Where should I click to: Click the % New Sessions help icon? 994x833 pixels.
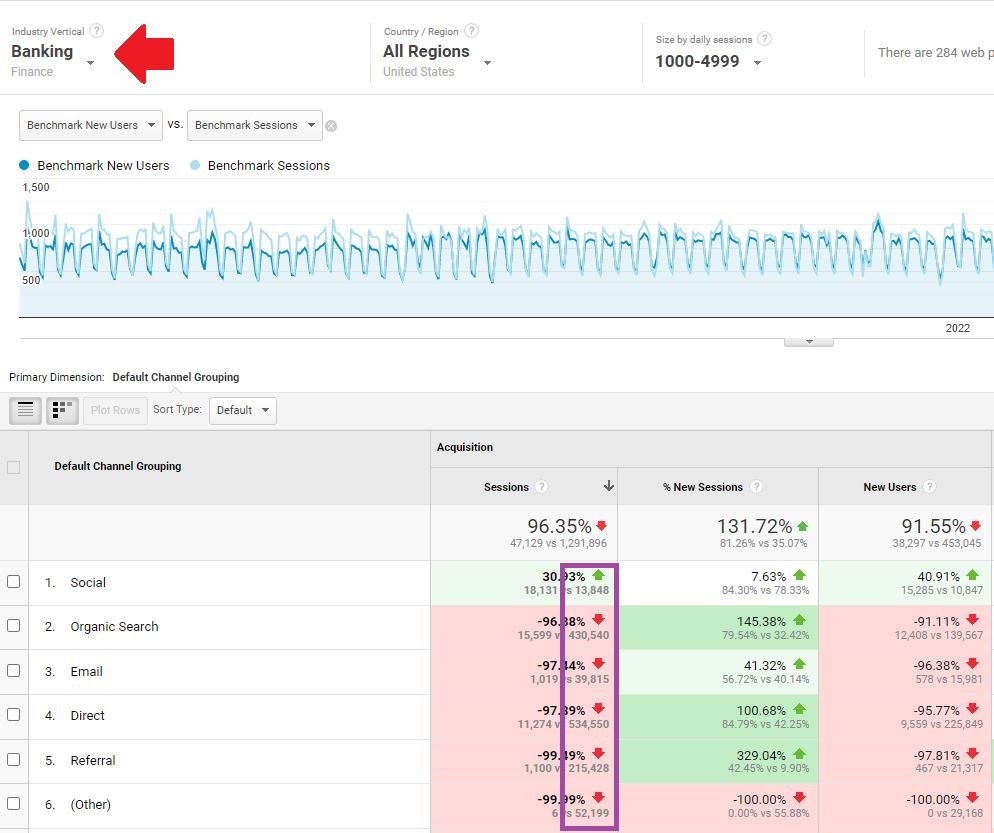click(756, 487)
